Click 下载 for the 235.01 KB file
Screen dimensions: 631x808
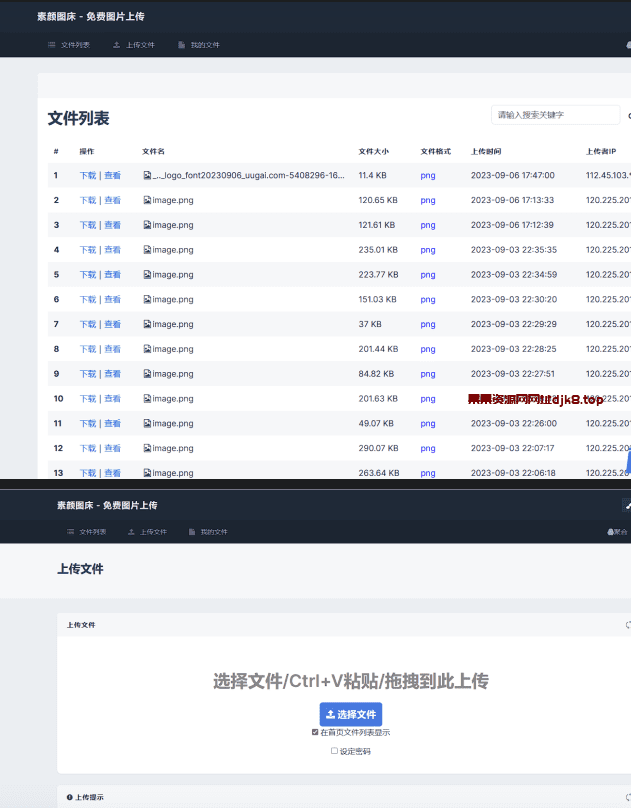click(x=88, y=249)
